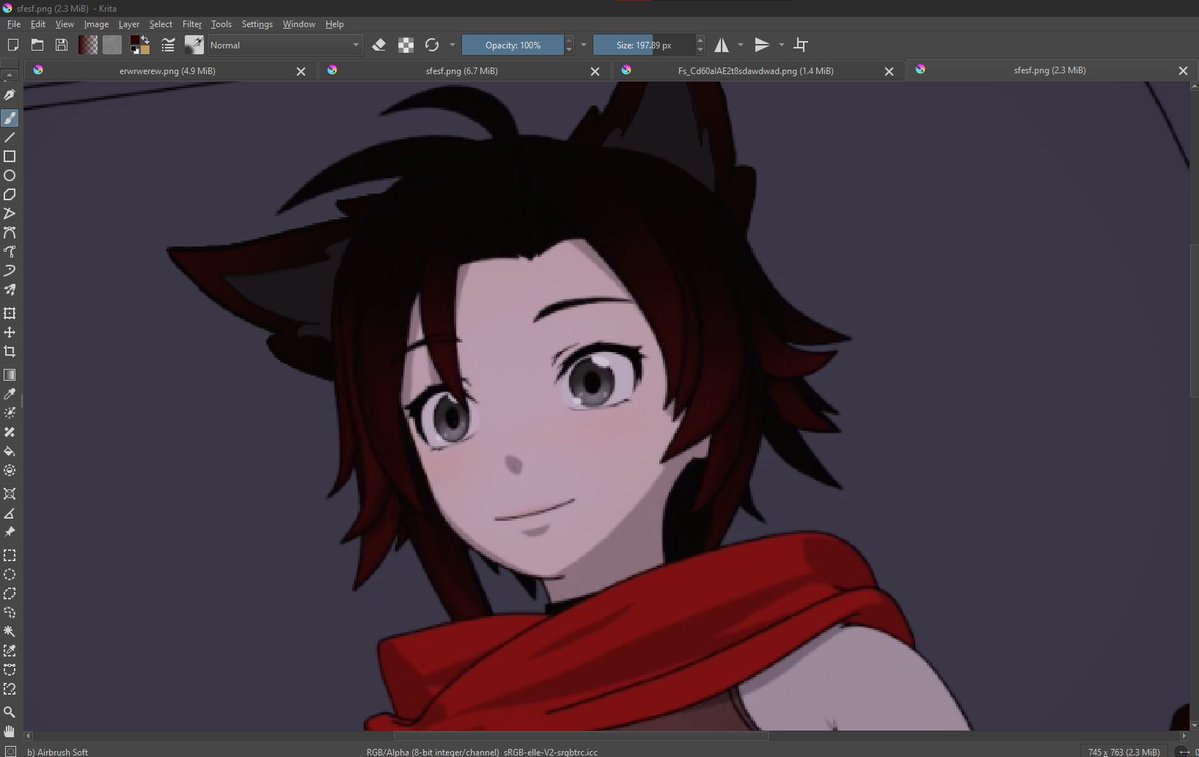
Task: Select the Colorize Mask tool
Action: click(9, 413)
